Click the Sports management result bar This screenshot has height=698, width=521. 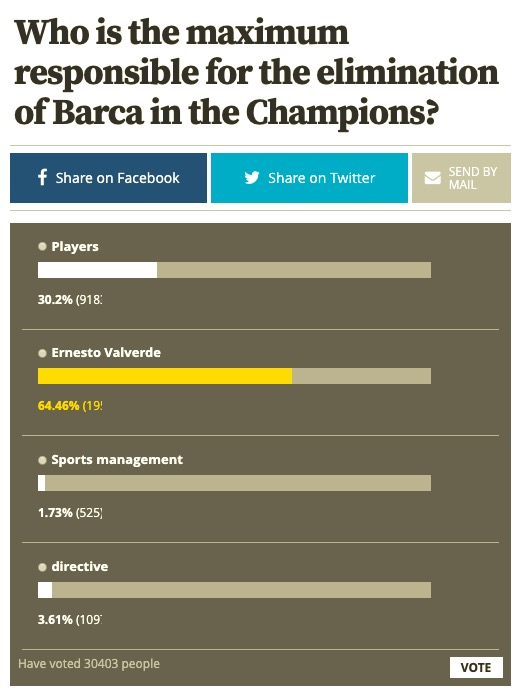coord(234,483)
